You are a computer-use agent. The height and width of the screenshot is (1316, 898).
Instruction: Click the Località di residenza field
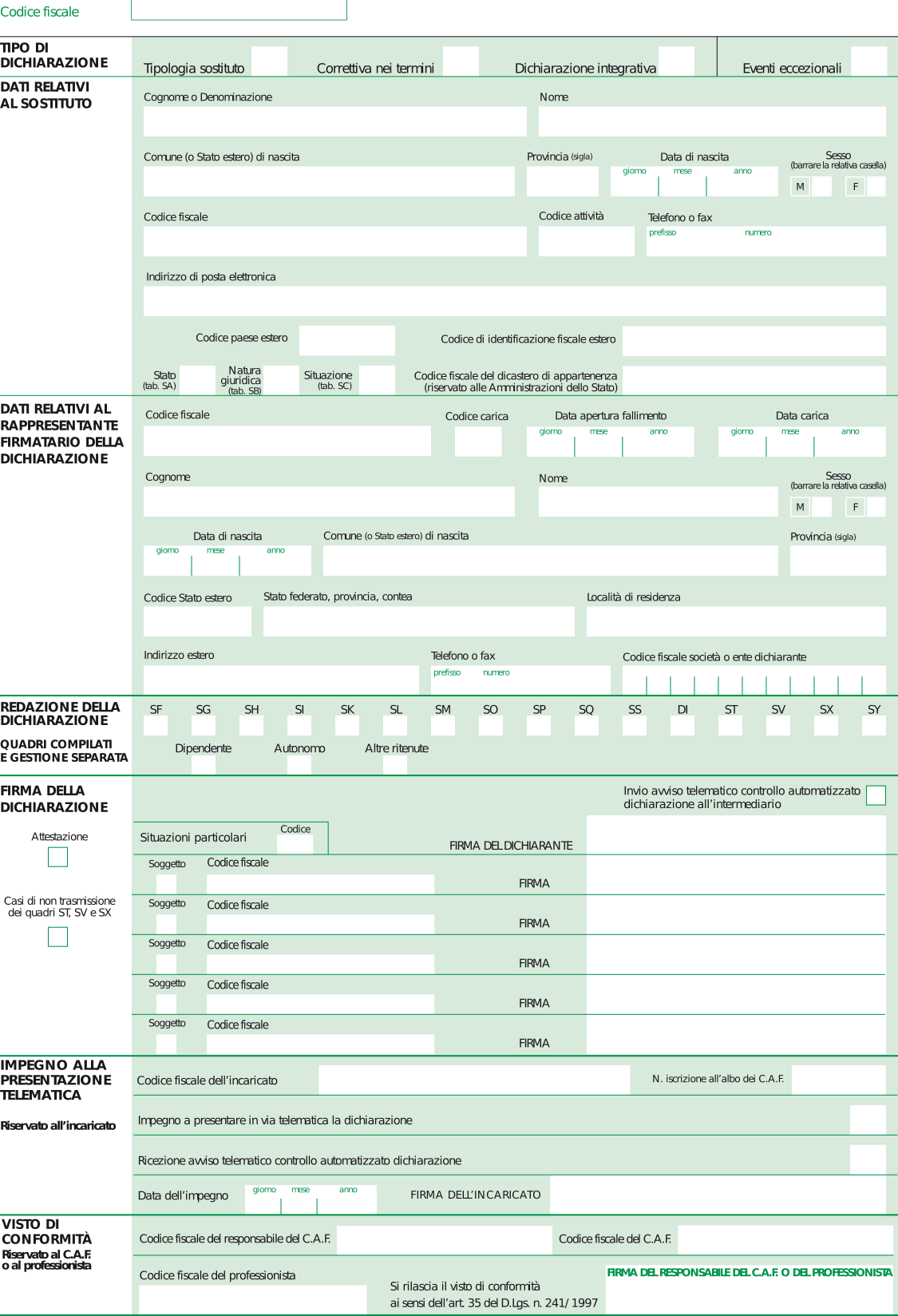735,621
